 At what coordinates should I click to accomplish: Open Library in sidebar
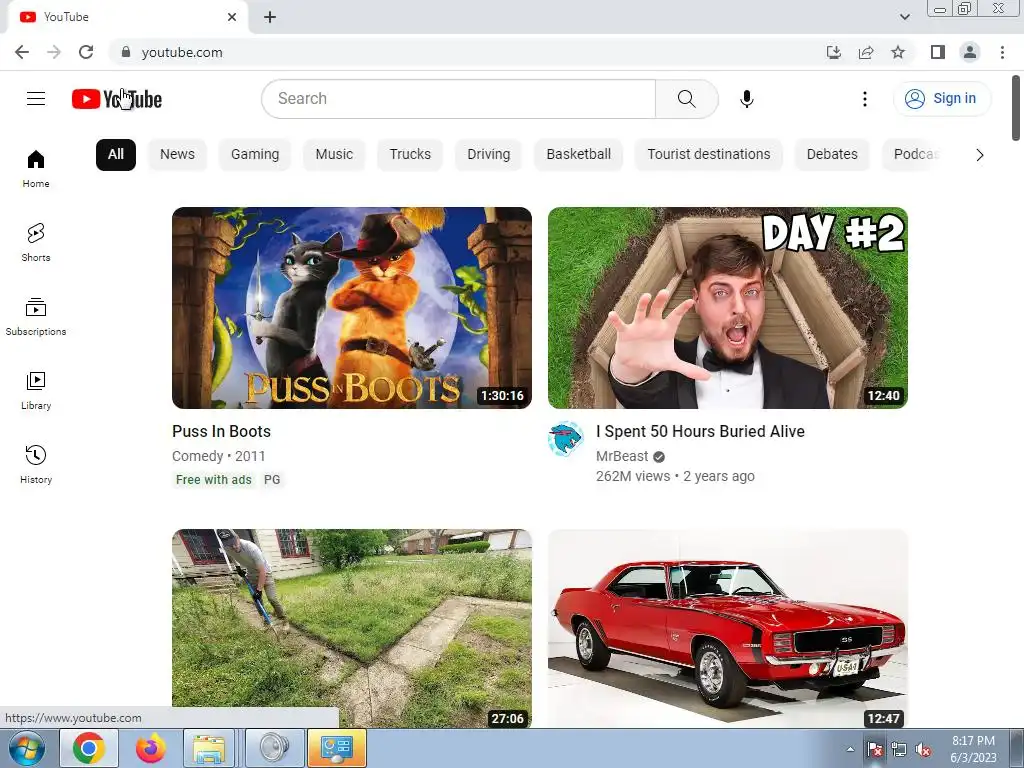[x=36, y=391]
